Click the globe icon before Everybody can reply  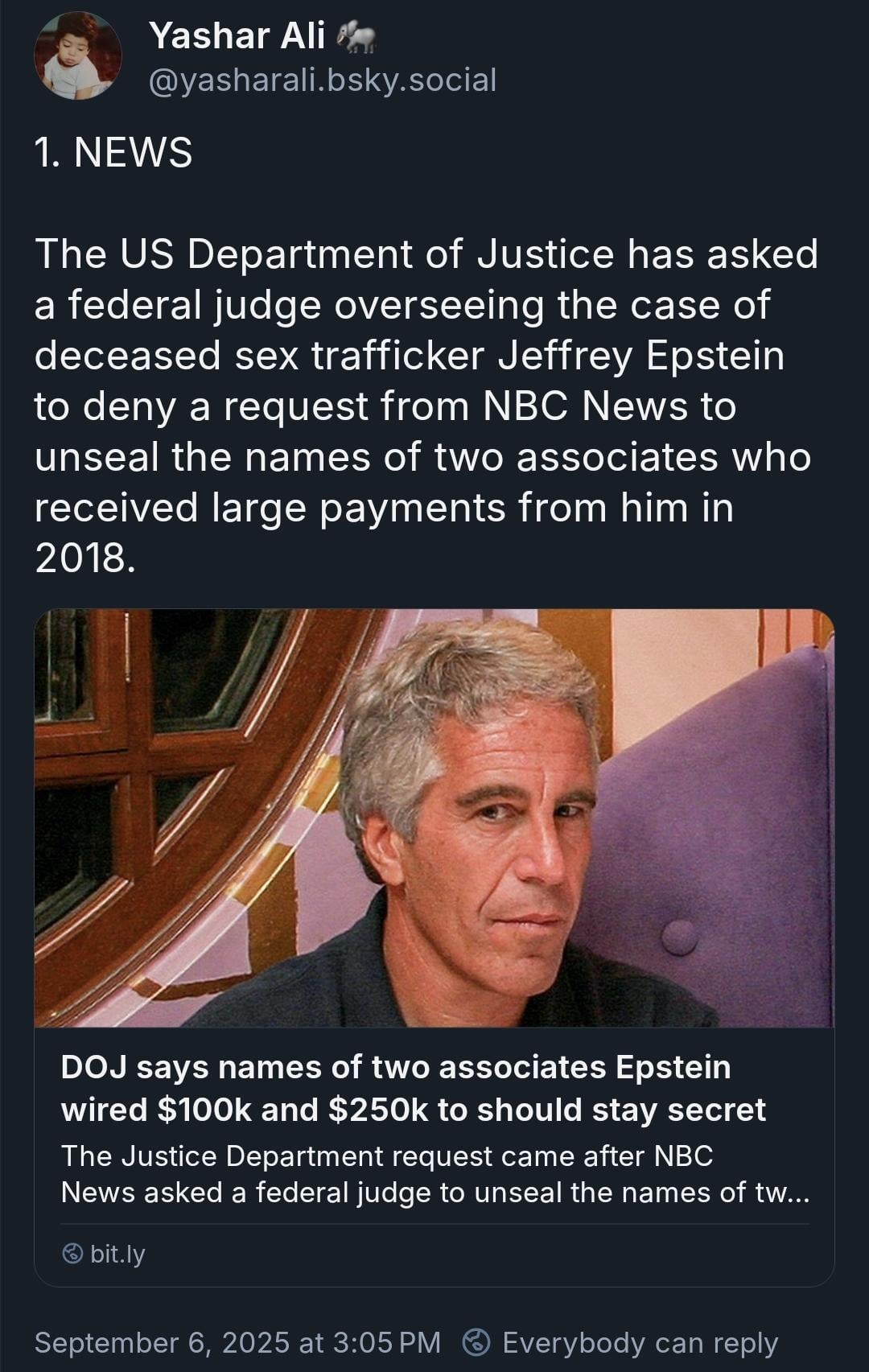coord(476,1341)
